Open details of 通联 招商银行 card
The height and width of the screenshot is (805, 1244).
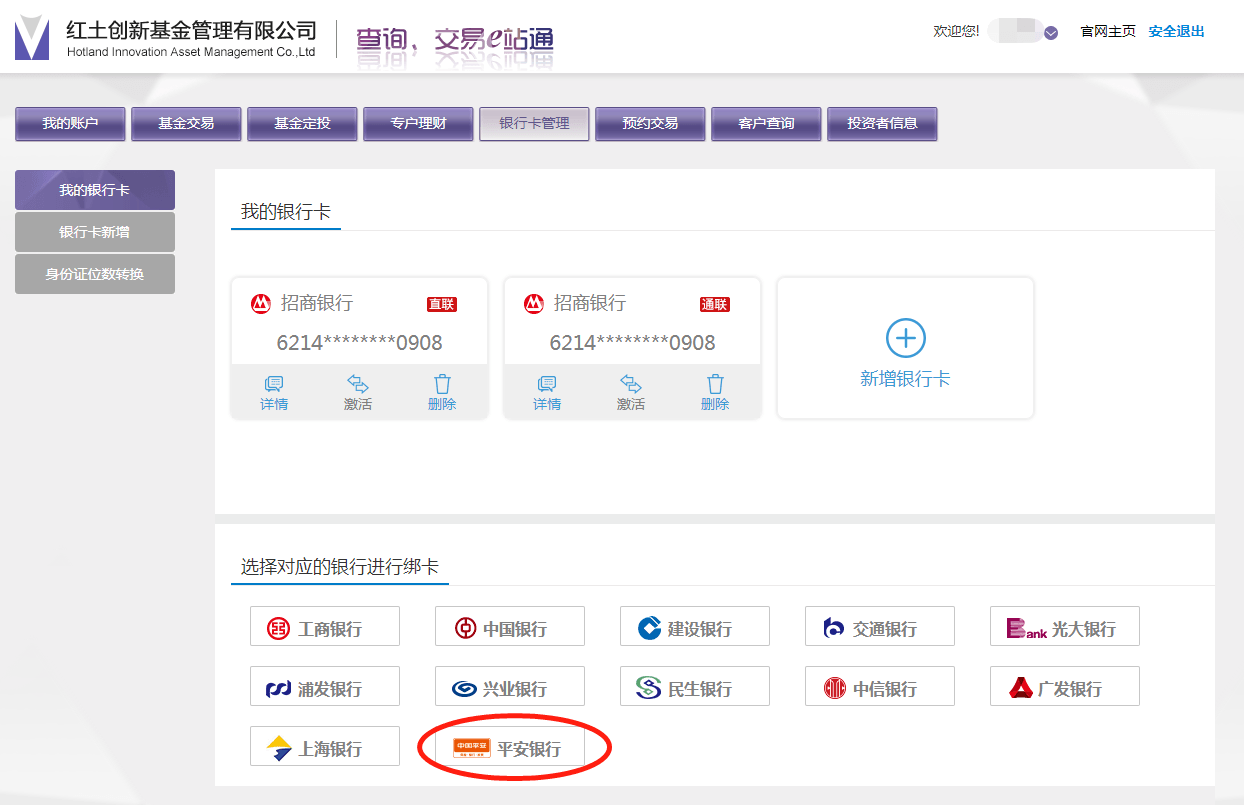pyautogui.click(x=547, y=393)
